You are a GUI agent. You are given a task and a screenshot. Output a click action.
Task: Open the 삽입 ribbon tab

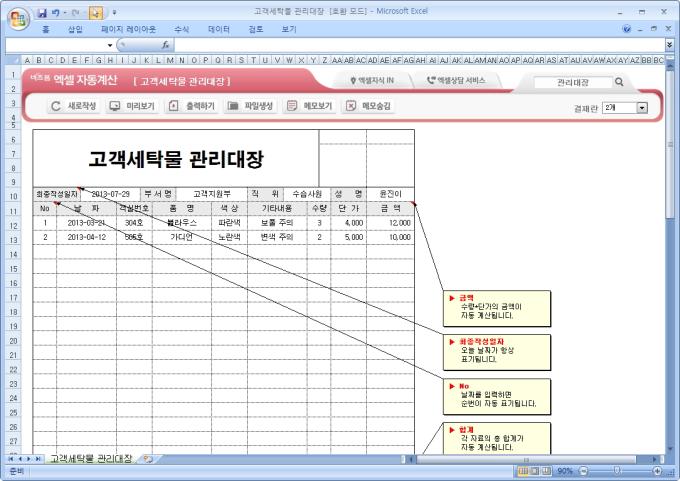coord(75,30)
